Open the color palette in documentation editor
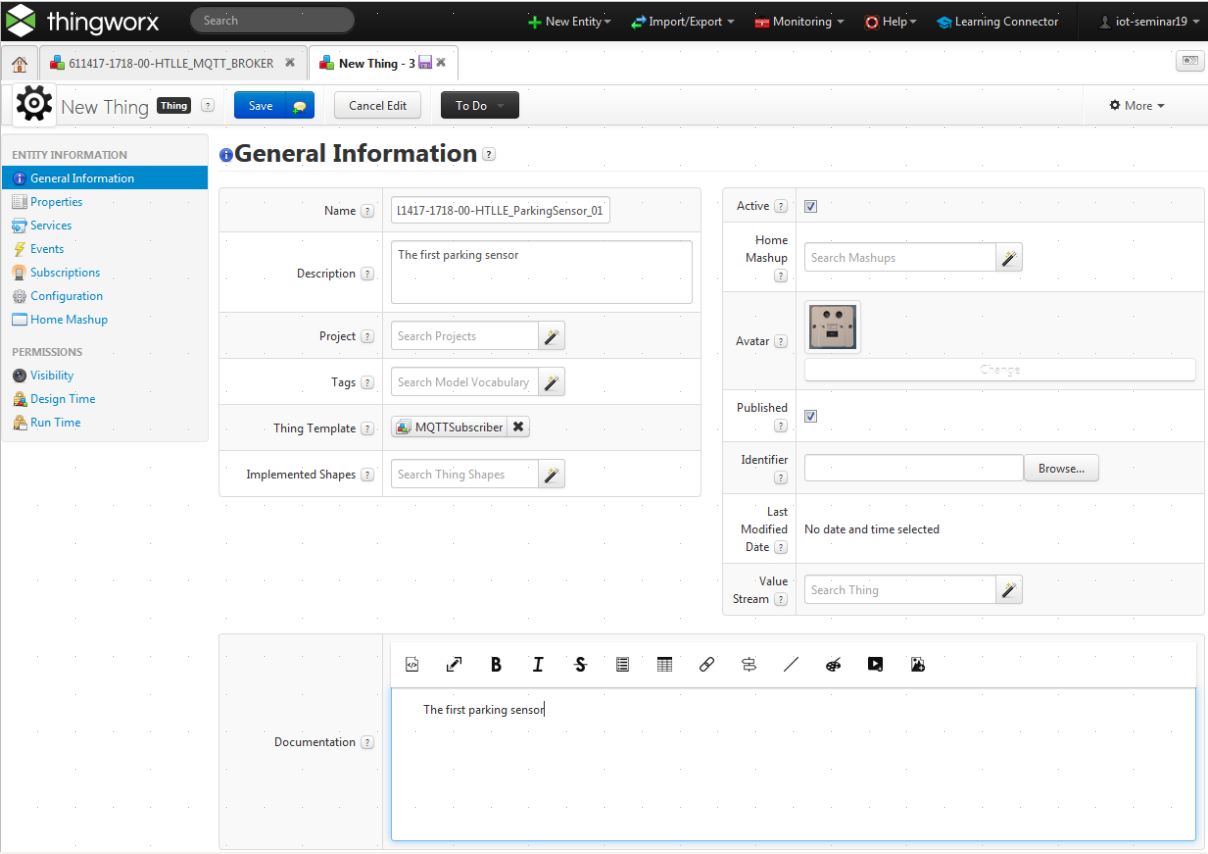 (x=833, y=664)
